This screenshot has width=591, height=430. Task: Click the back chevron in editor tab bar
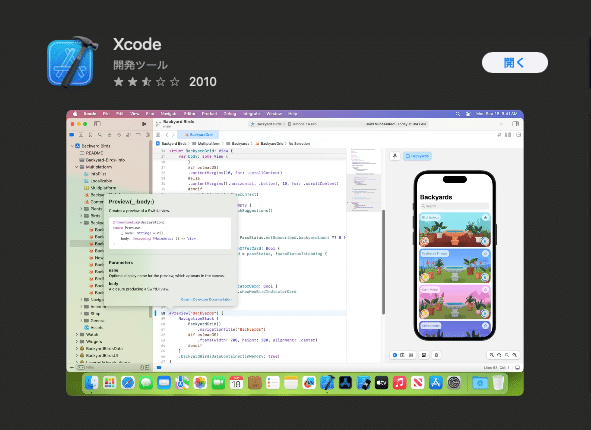(167, 135)
